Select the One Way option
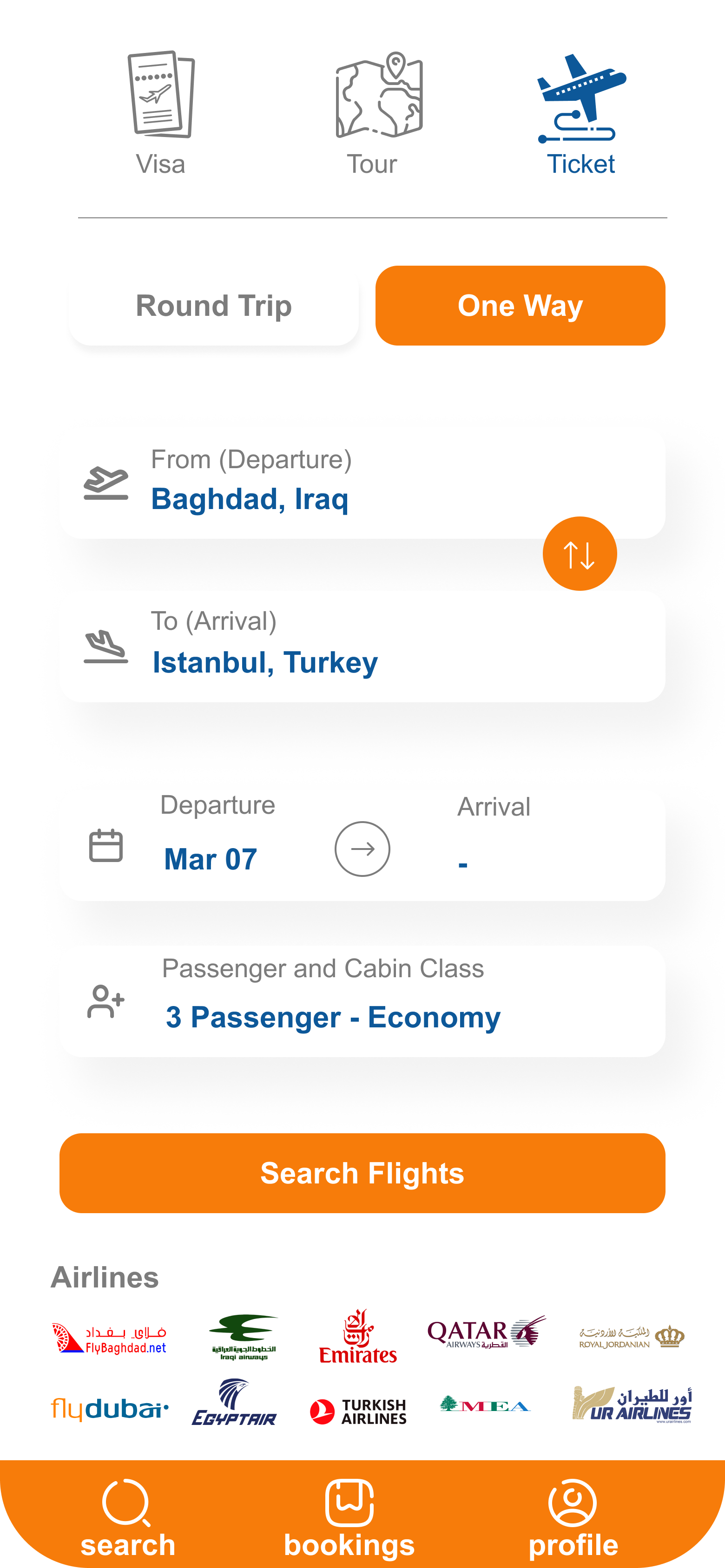 (521, 306)
